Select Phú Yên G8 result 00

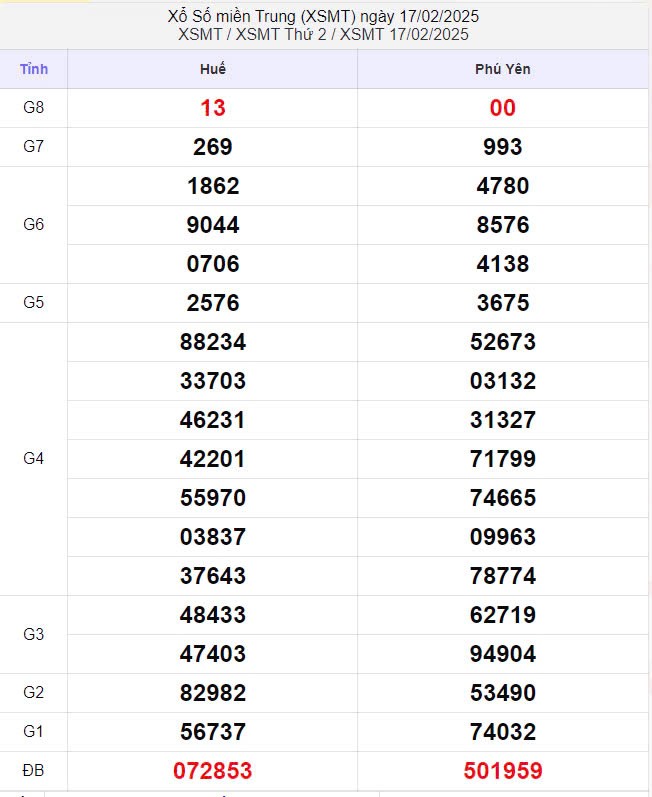click(x=502, y=108)
